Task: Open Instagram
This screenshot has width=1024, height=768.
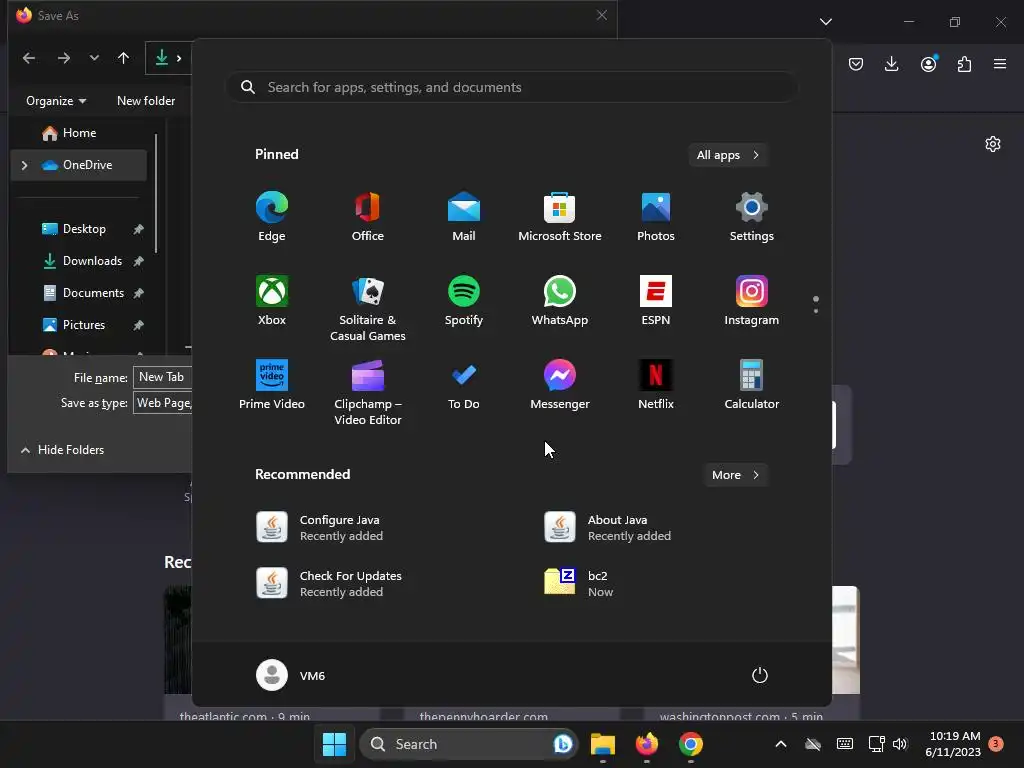Action: [x=752, y=300]
